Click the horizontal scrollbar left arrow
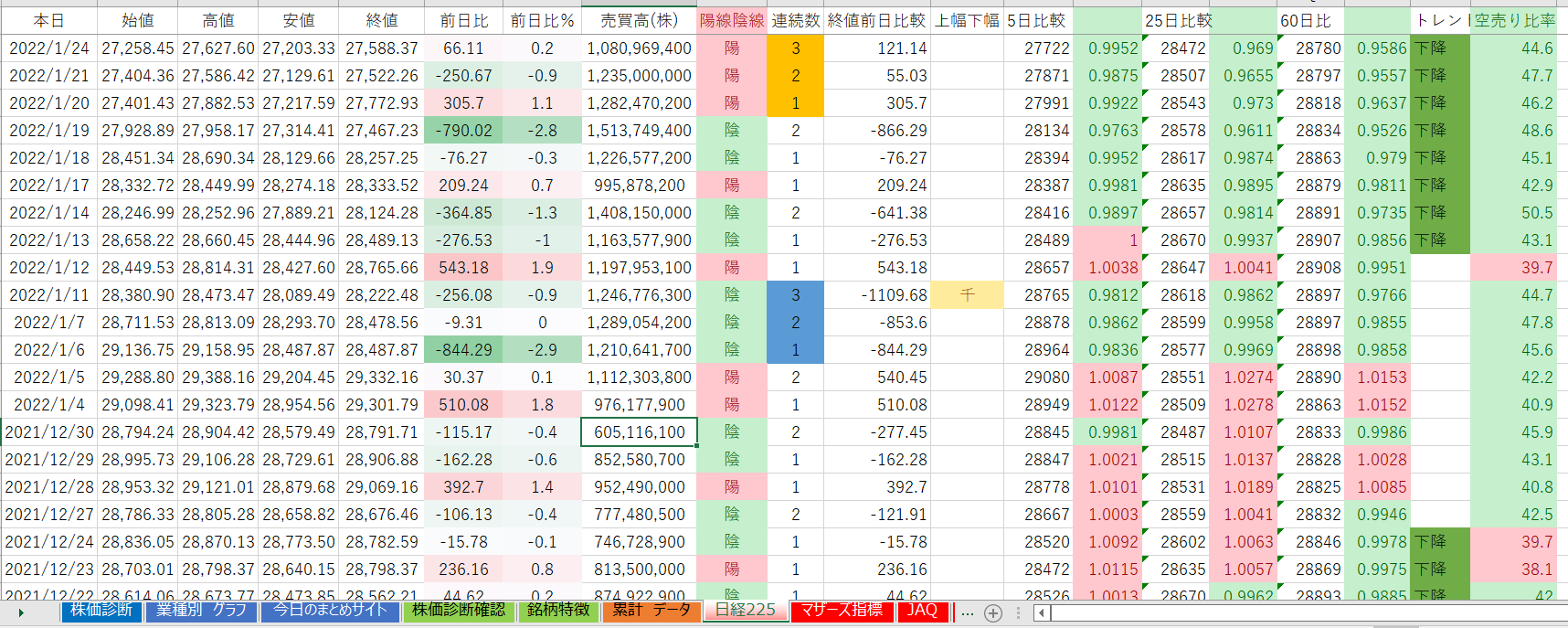1568x628 pixels. (x=1041, y=613)
